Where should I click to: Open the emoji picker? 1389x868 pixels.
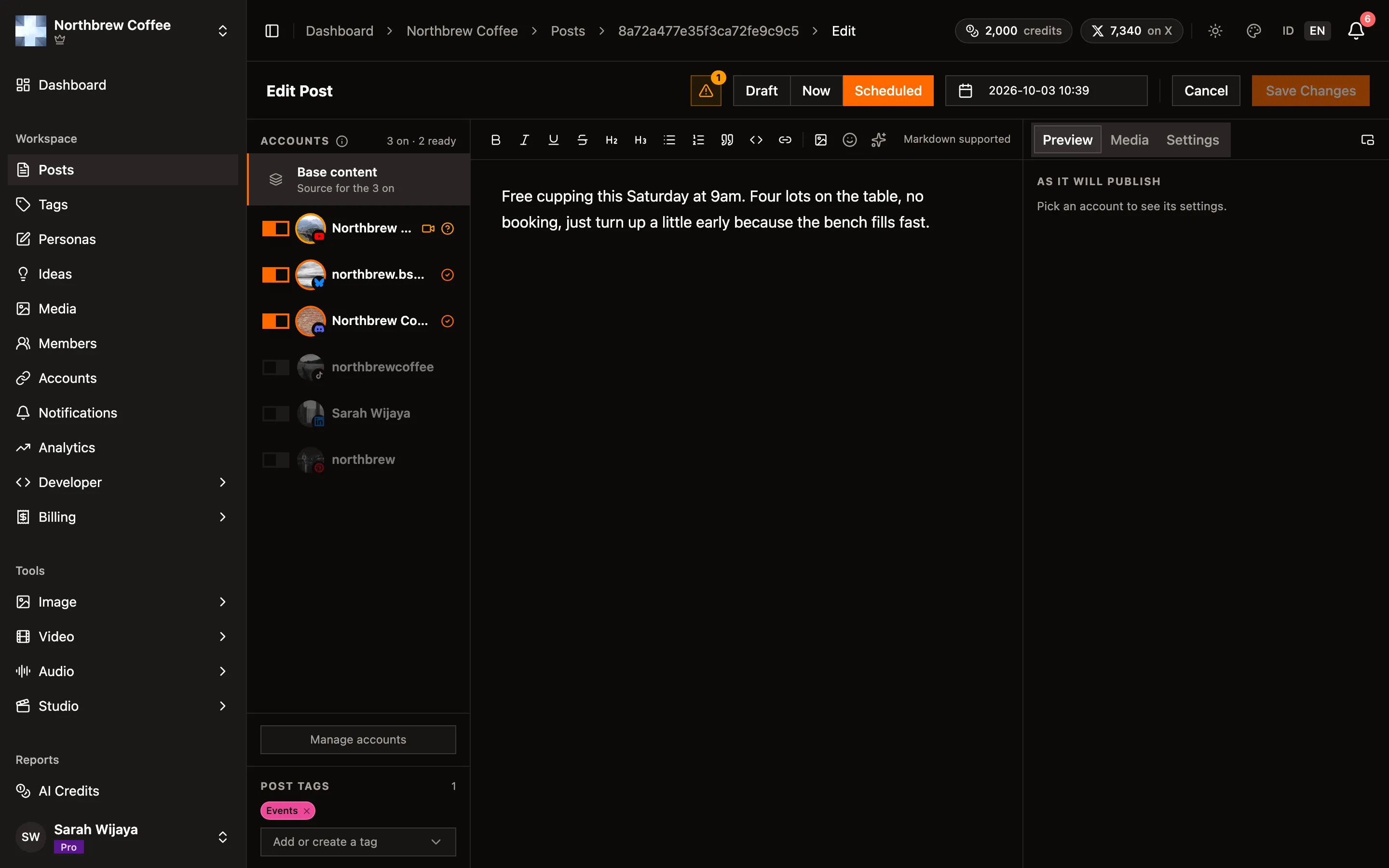tap(849, 139)
